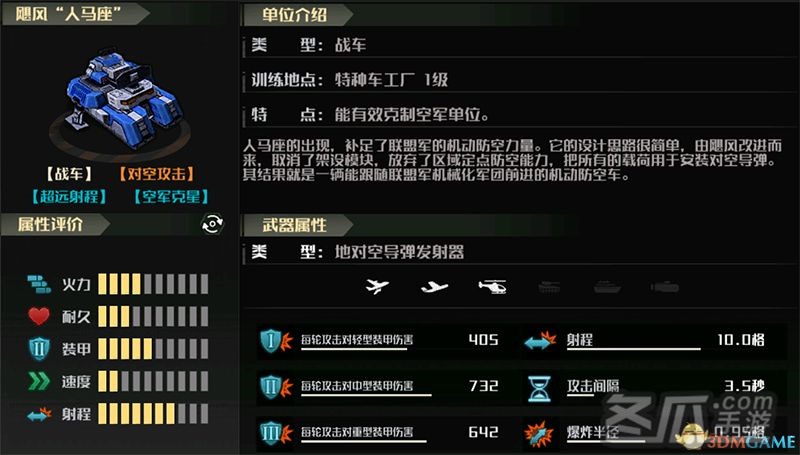Click the blue Sagittarius tank thumbnail
Image resolution: width=800 pixels, height=455 pixels.
point(120,99)
